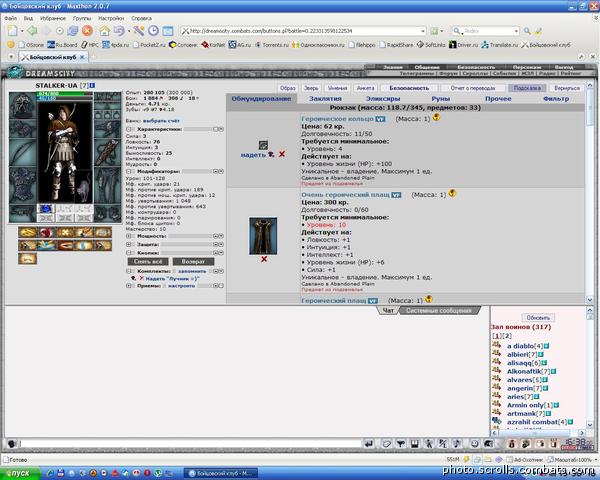Viewport: 600px width, 480px height.
Task: Click the new page icon in toolbar
Action: click(x=12, y=31)
